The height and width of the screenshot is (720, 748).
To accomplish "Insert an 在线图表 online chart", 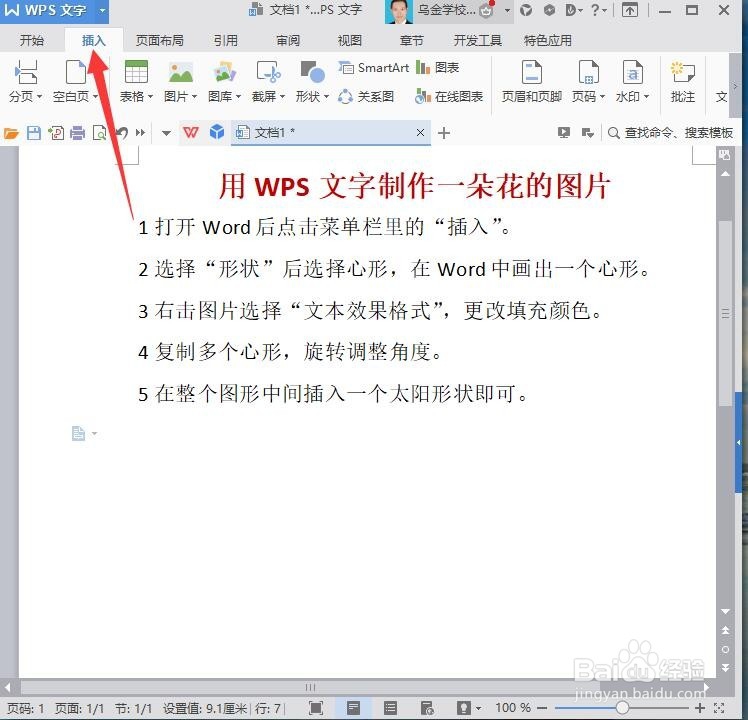I will click(x=449, y=97).
